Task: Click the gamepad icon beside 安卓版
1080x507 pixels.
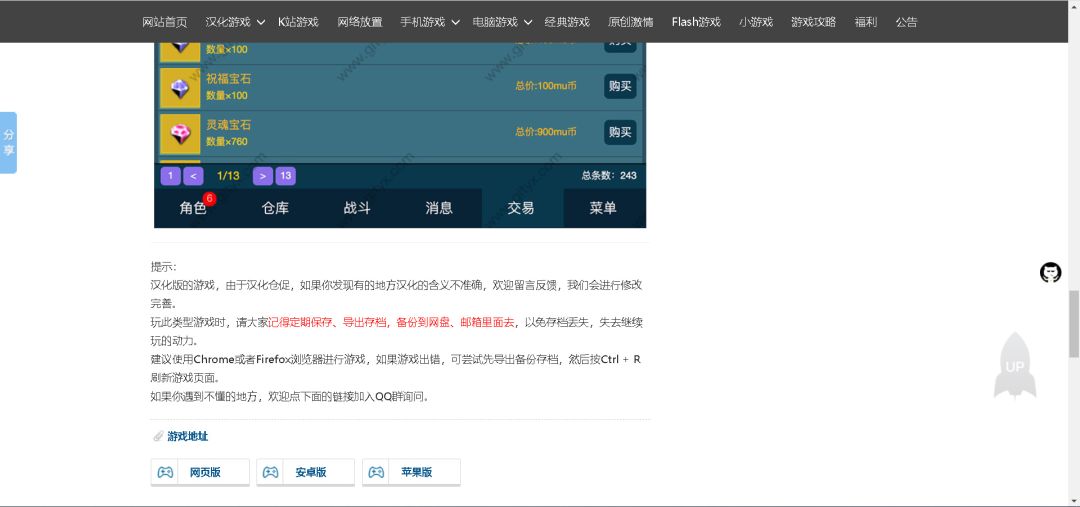Action: point(271,473)
